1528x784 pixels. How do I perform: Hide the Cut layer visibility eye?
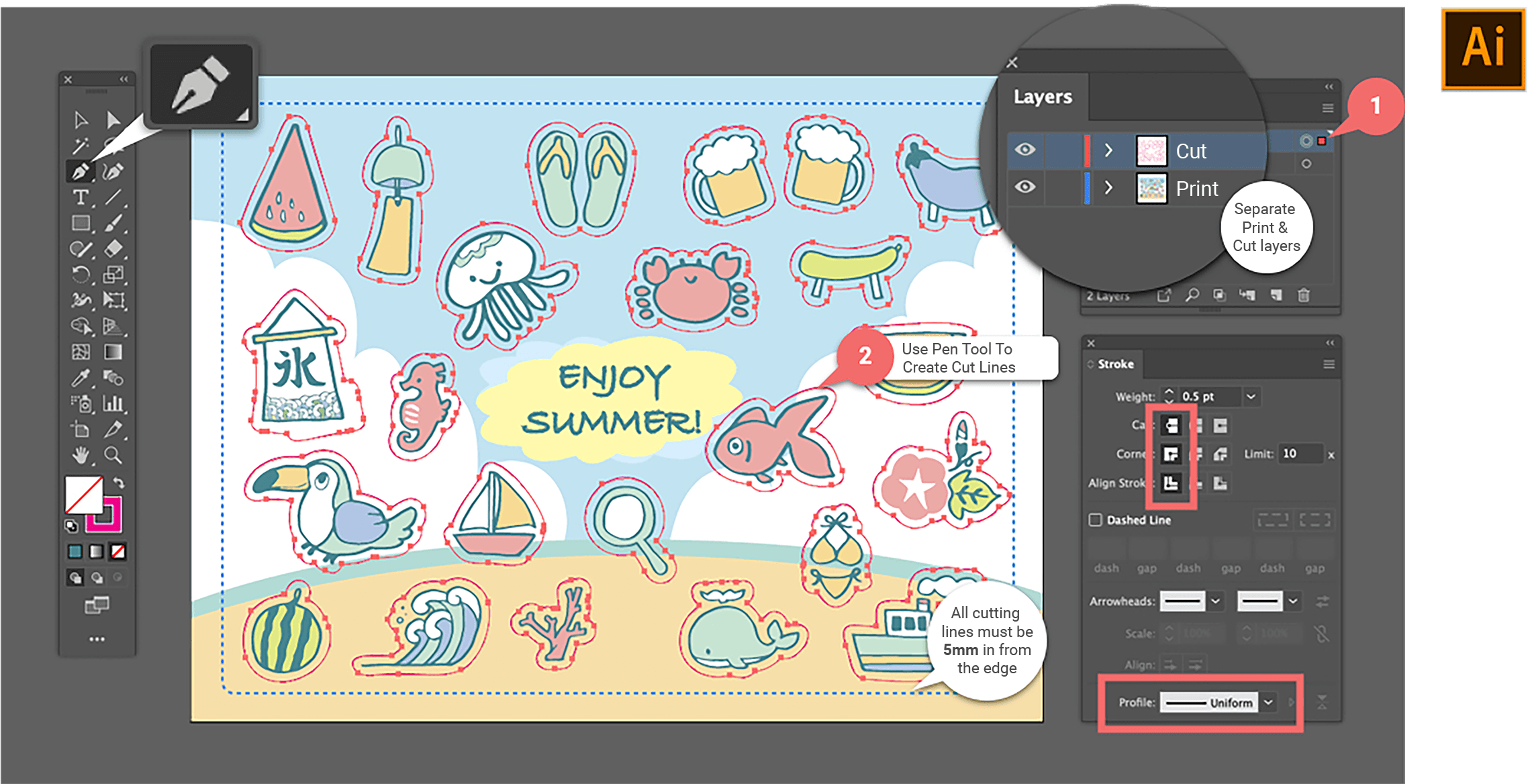point(1025,150)
